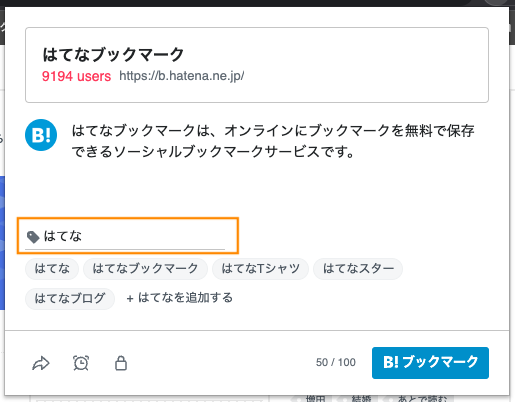
Task: Click the alarm clock read-later icon
Action: click(81, 363)
